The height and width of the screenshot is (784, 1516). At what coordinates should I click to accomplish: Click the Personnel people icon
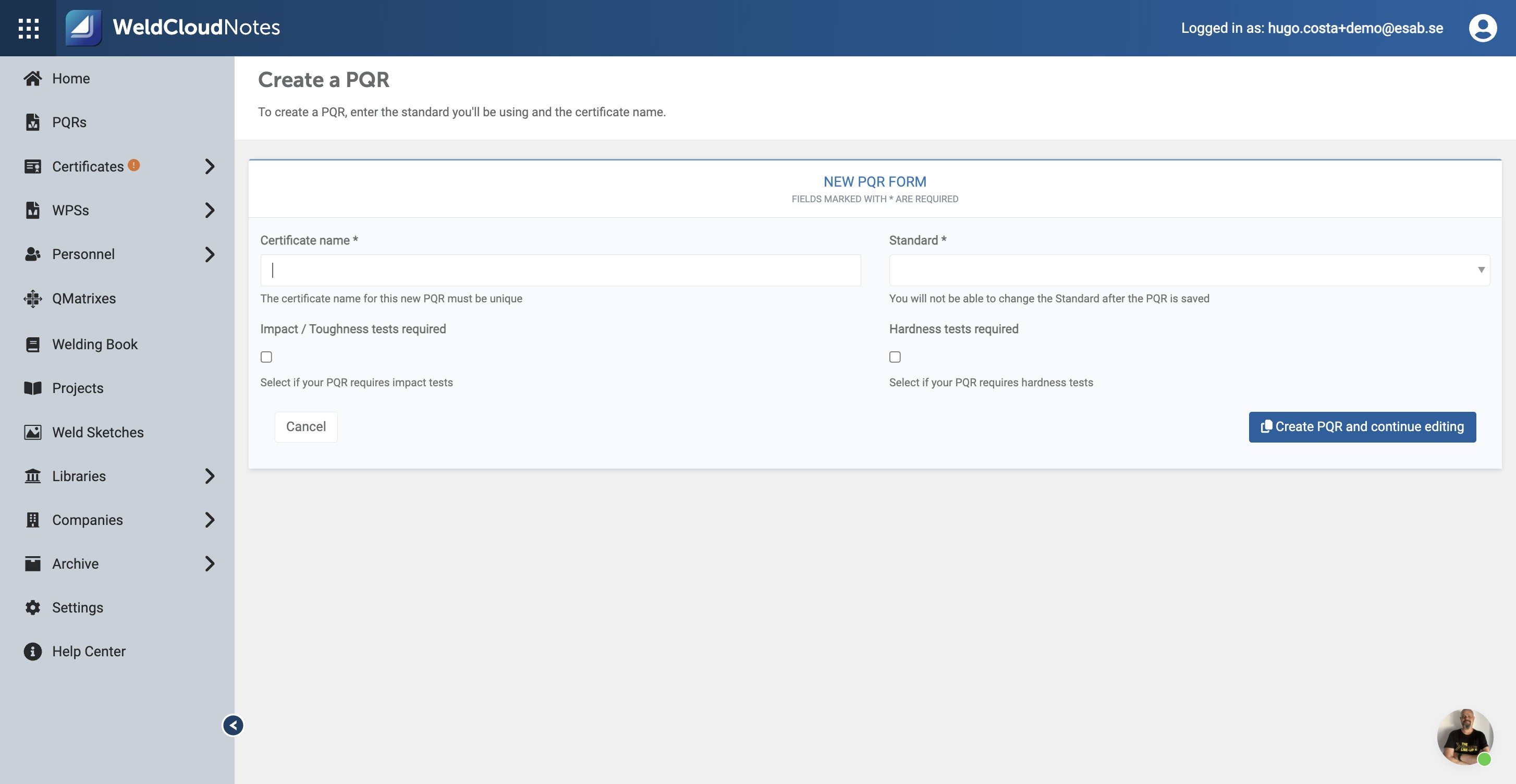(x=33, y=254)
